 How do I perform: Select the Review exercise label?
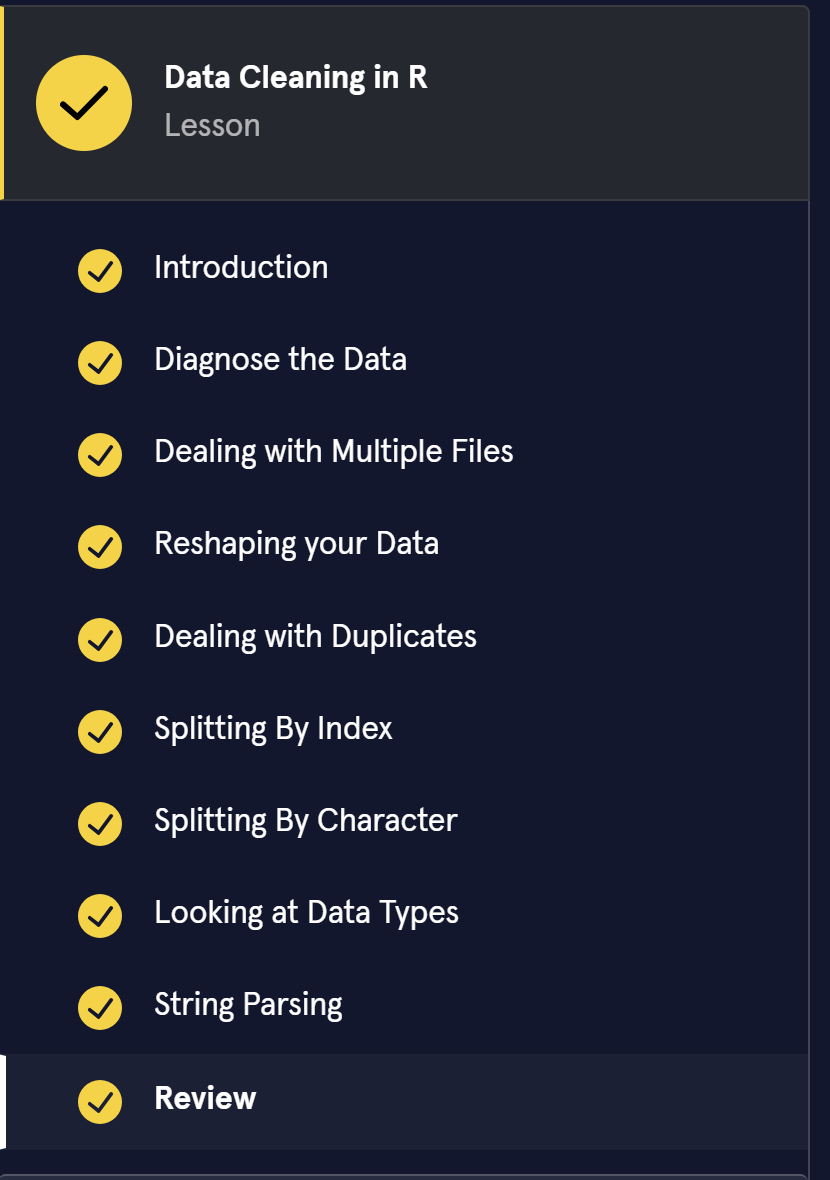coord(205,1099)
